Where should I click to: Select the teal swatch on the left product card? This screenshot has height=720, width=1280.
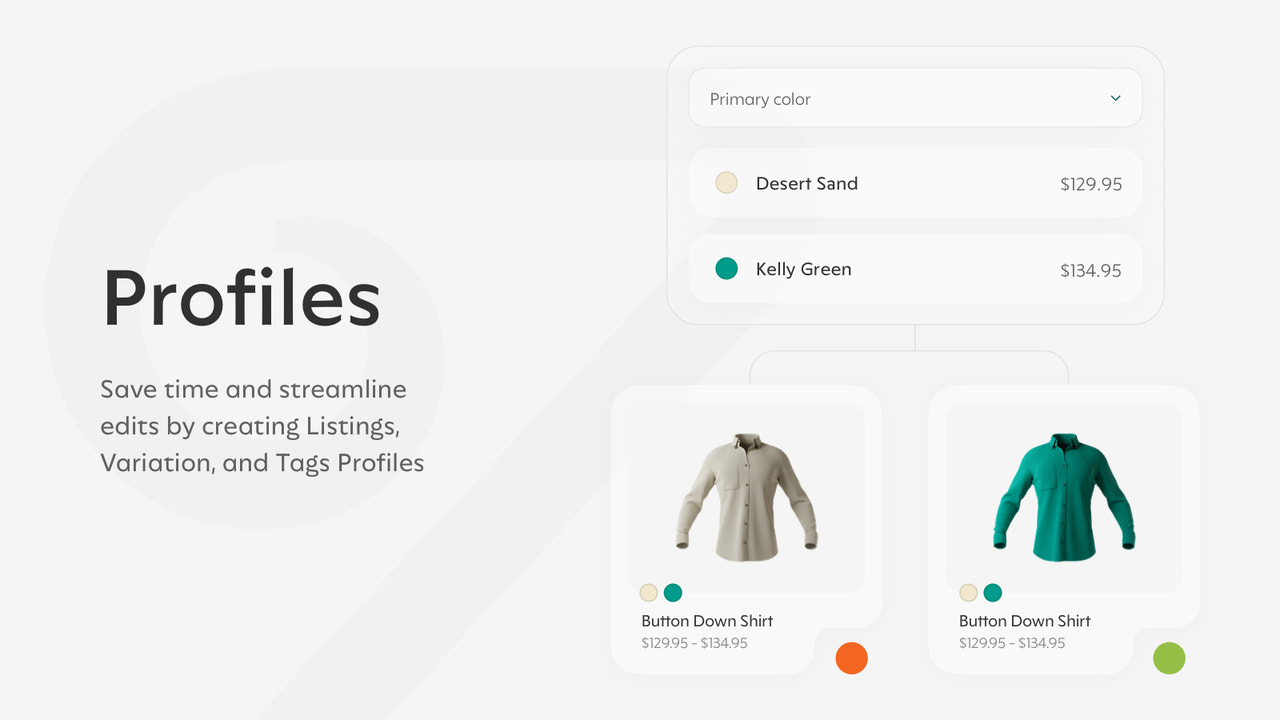pos(673,592)
